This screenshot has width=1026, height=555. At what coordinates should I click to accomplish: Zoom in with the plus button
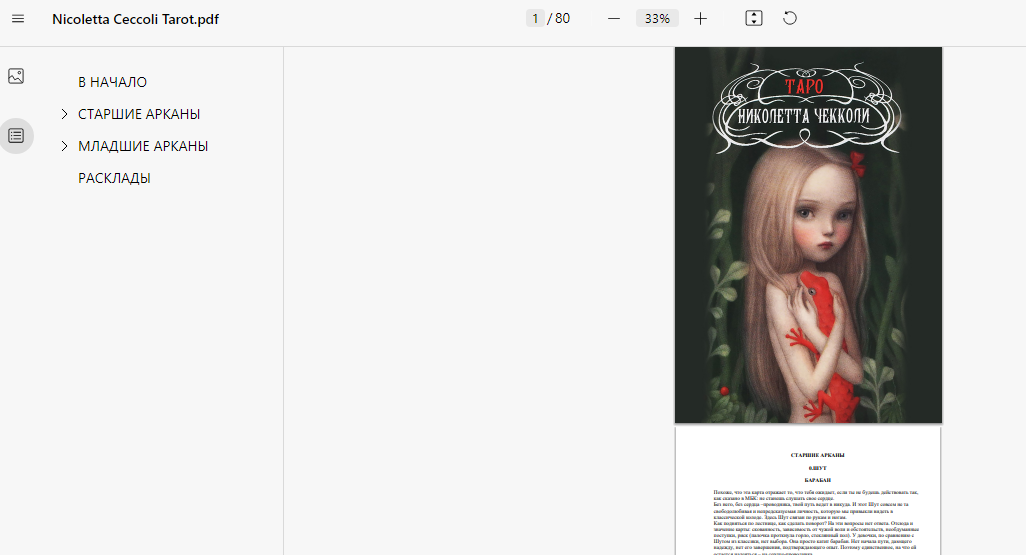700,19
